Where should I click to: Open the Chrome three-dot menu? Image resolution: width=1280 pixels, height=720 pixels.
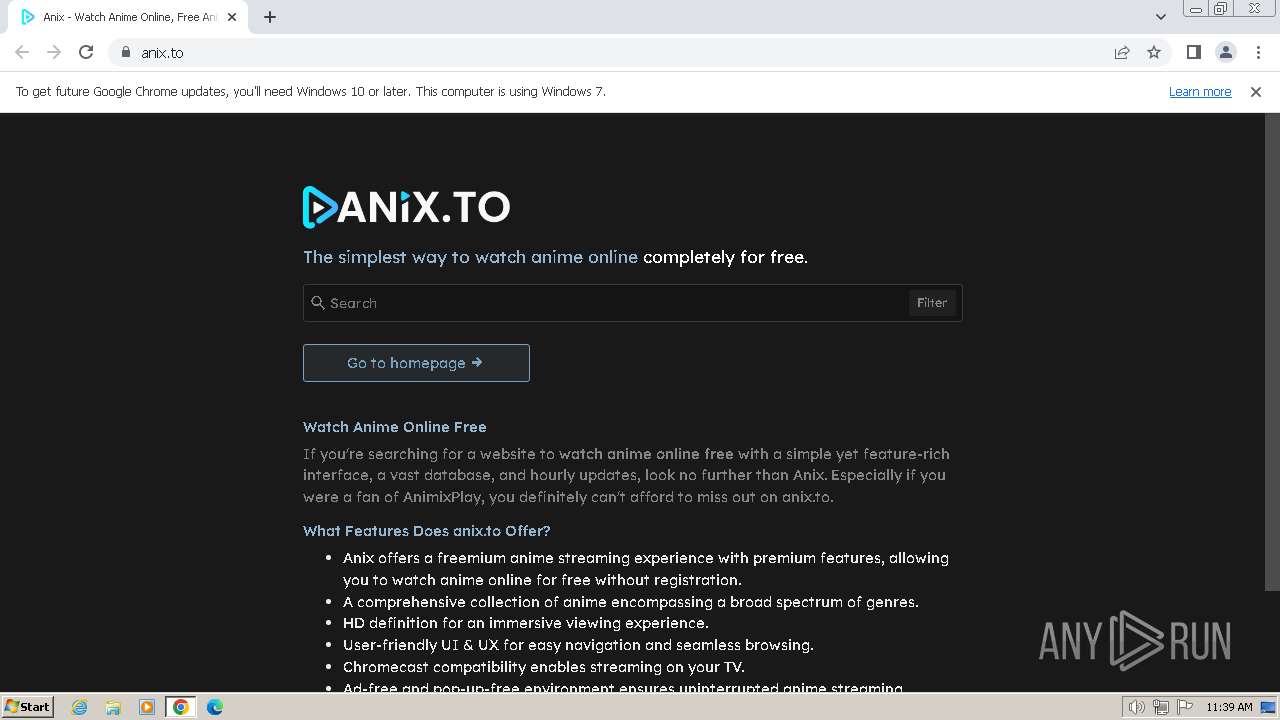point(1258,52)
